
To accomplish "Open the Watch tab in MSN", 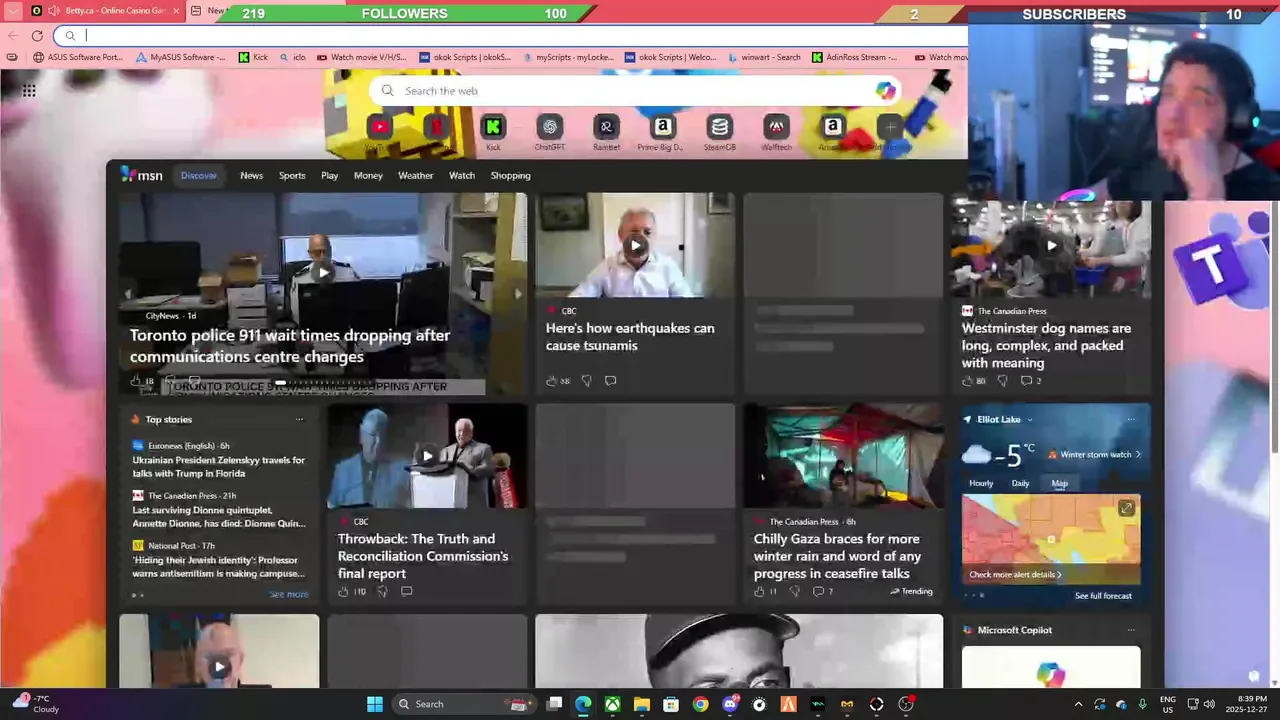I will (x=462, y=175).
